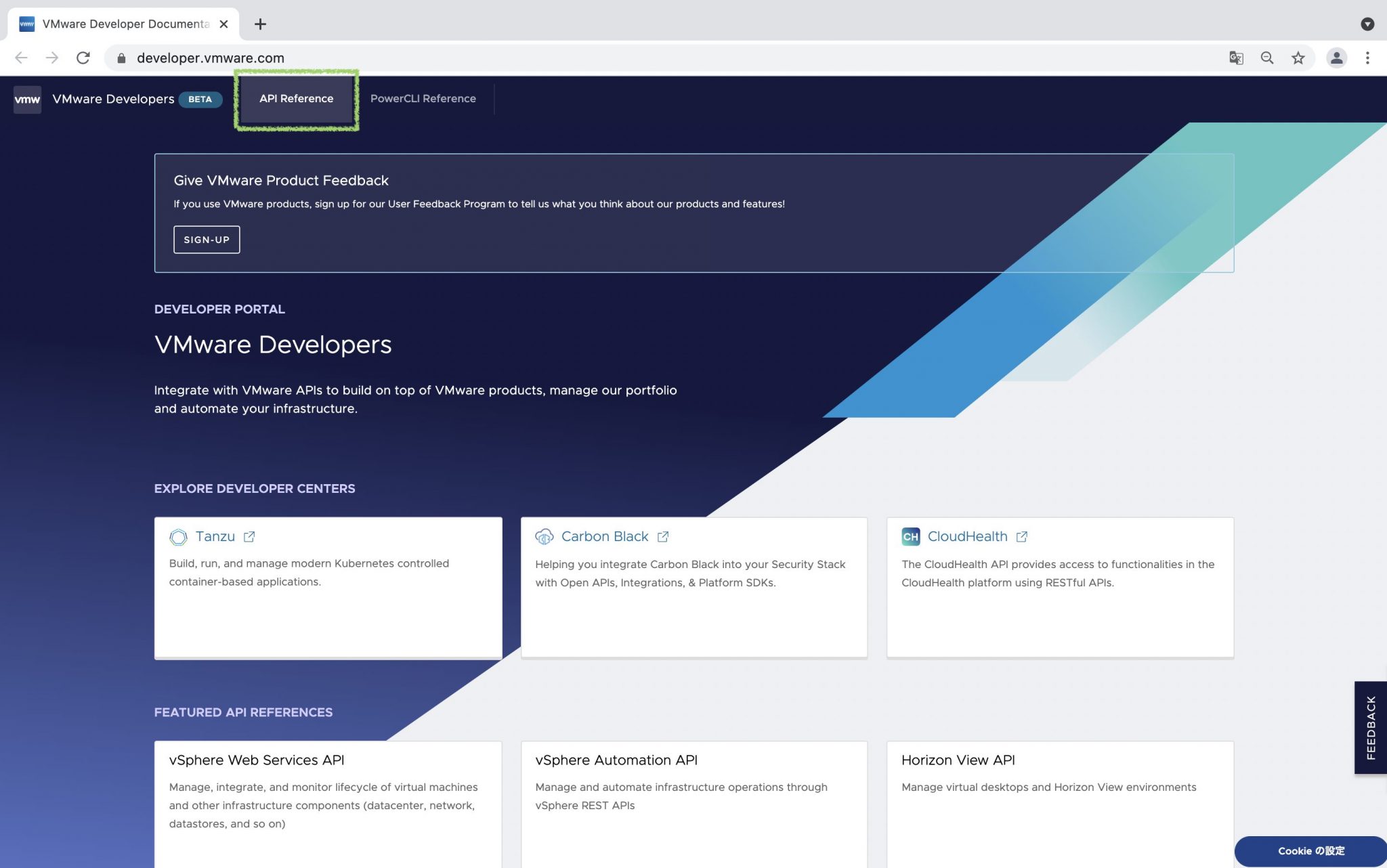Open Cookie settings button

[1310, 851]
